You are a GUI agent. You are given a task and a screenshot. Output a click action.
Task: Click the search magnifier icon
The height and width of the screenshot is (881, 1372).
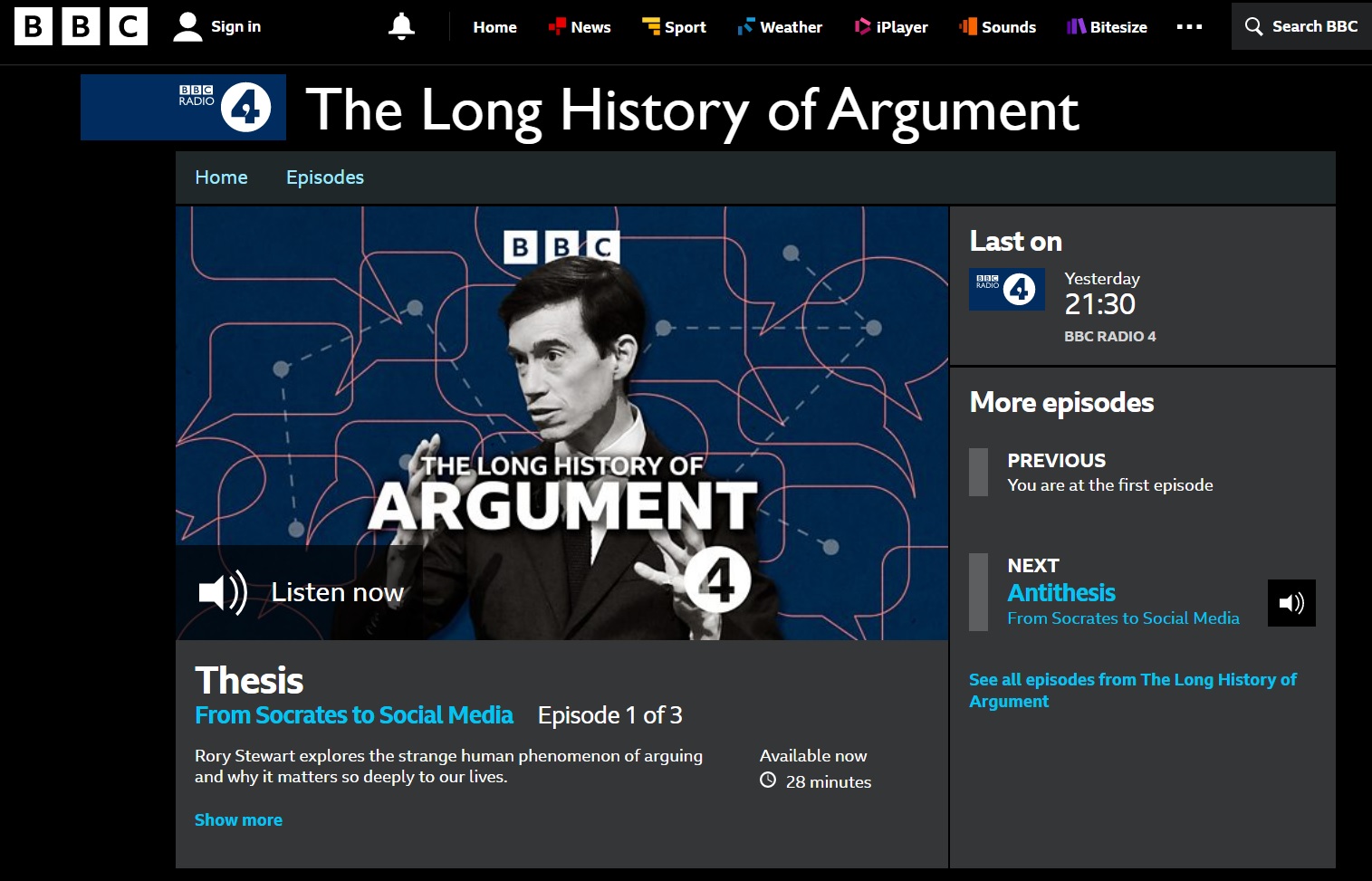(1253, 26)
